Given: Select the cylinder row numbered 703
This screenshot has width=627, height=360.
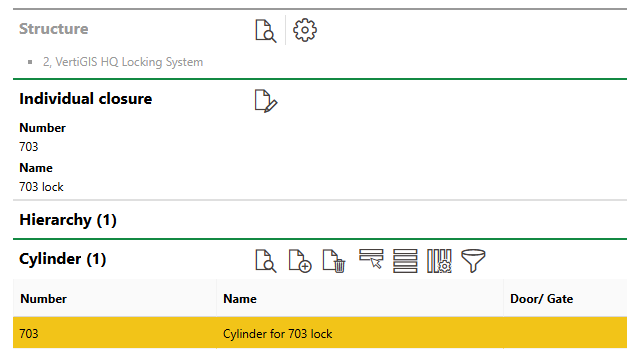Looking at the screenshot, I should coord(320,333).
